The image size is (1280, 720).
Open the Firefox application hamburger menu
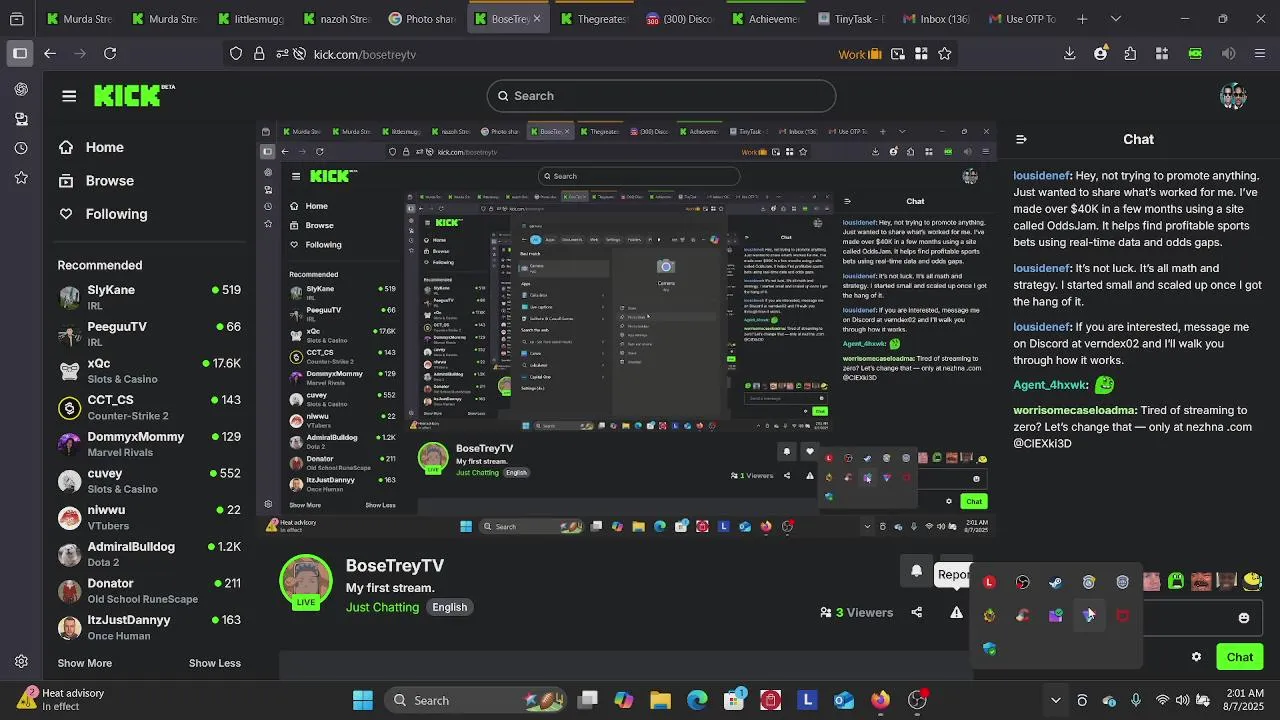(x=1259, y=54)
